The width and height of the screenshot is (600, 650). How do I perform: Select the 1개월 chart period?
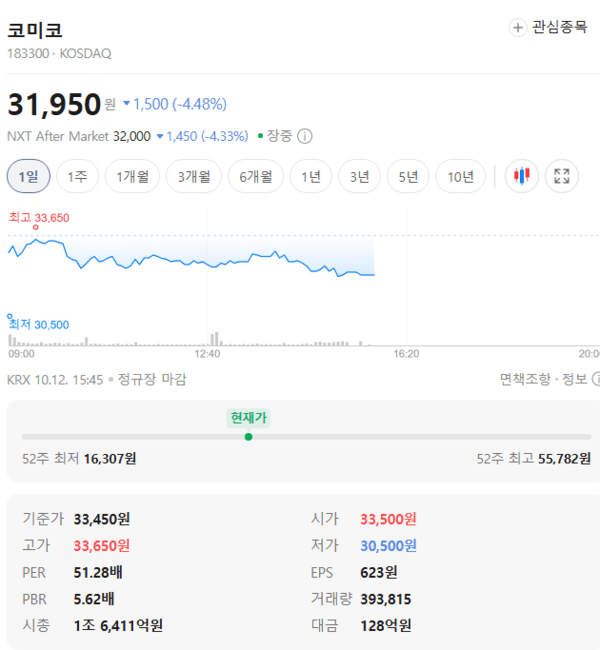click(132, 176)
